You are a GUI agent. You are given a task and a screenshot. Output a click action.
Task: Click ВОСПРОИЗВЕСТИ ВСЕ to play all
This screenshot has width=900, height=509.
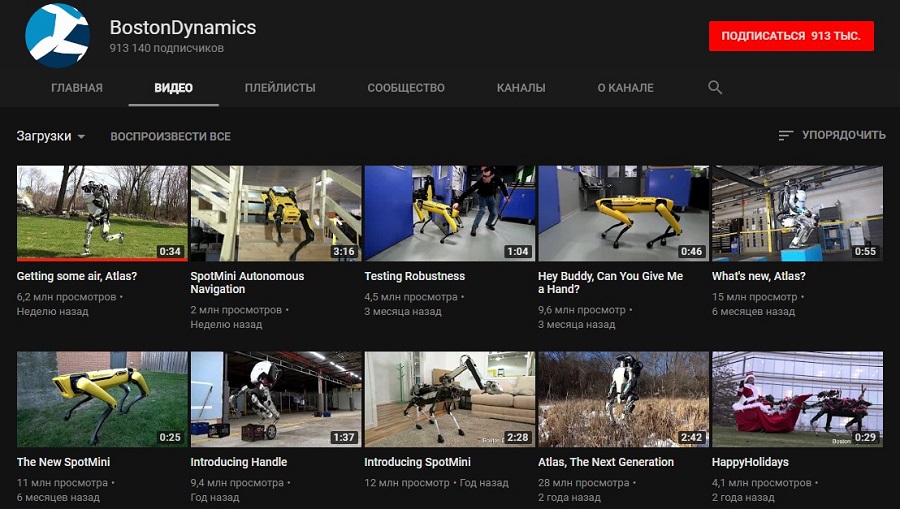pos(170,137)
